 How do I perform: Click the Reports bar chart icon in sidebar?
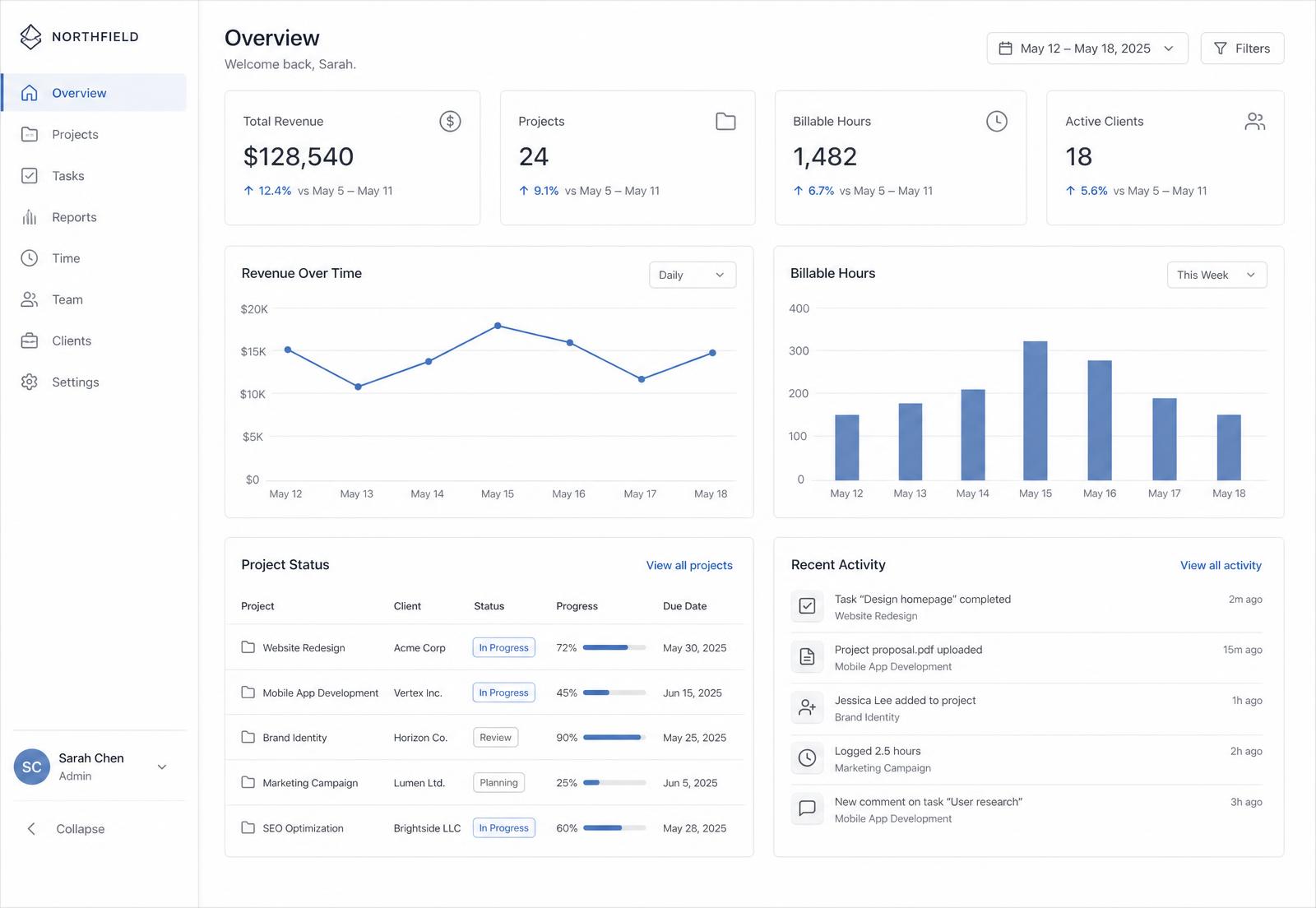(x=30, y=217)
